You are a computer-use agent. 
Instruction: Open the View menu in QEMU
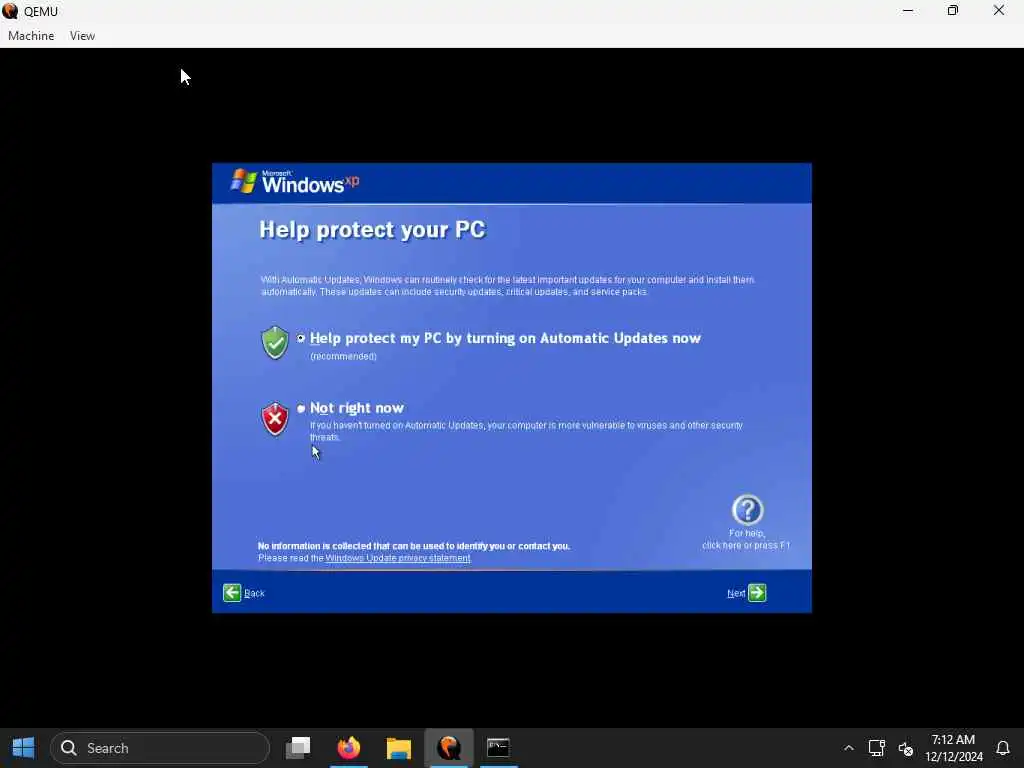tap(82, 36)
